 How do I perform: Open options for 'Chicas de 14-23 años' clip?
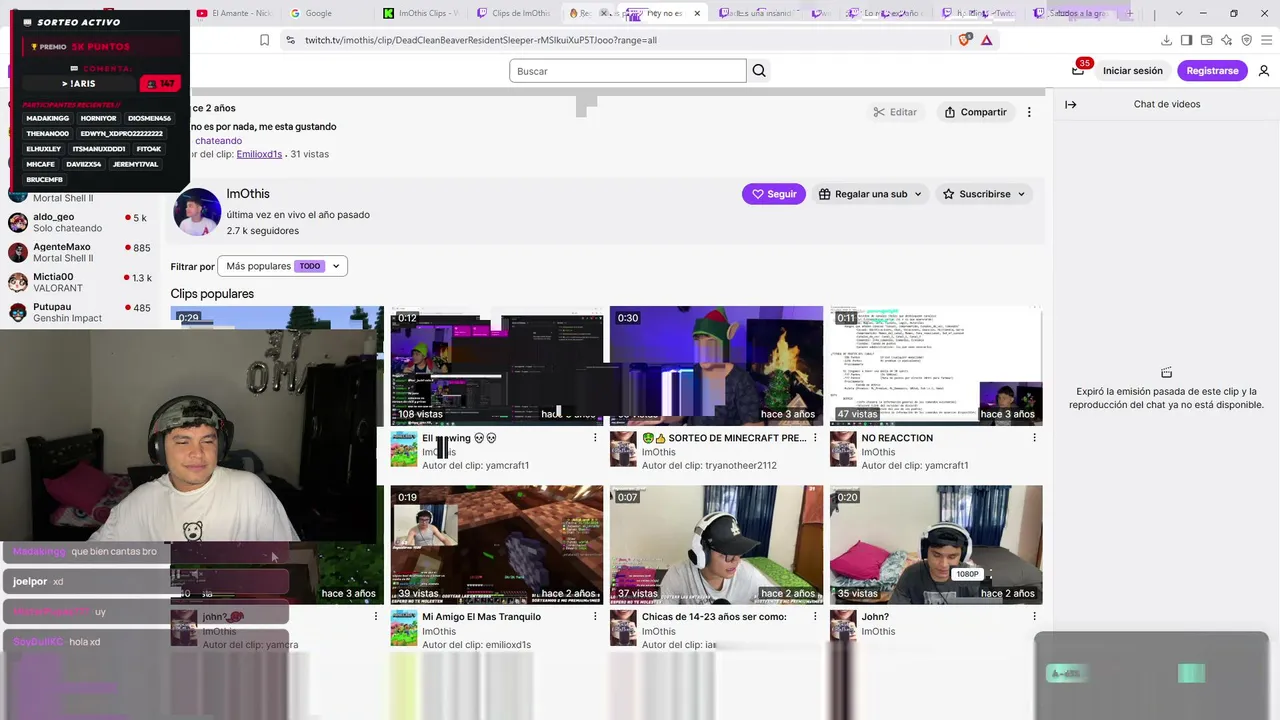815,617
